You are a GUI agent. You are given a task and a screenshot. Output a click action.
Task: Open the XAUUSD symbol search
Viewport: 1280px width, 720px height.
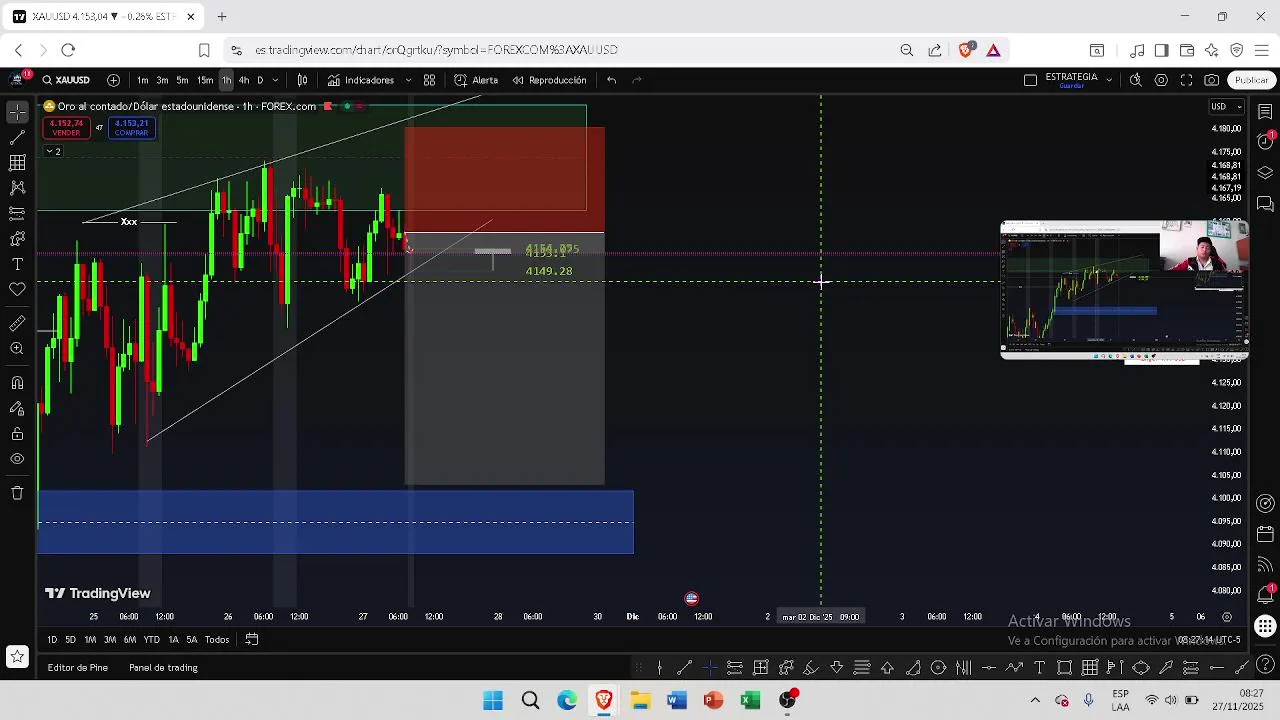click(66, 80)
